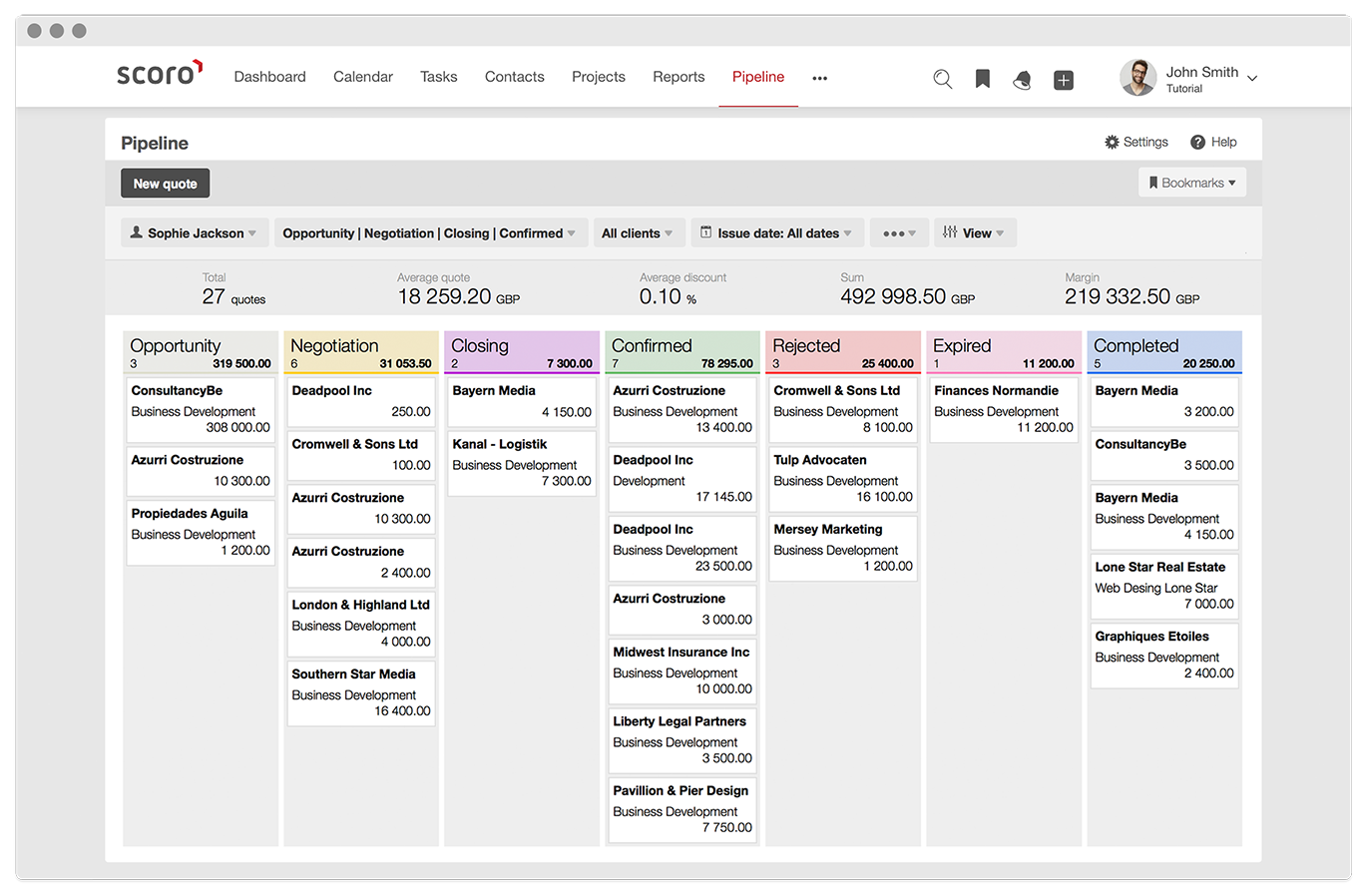Open the Azurri Costruzione 13 400.00 card
Screen dimensions: 1363x896
[x=682, y=409]
